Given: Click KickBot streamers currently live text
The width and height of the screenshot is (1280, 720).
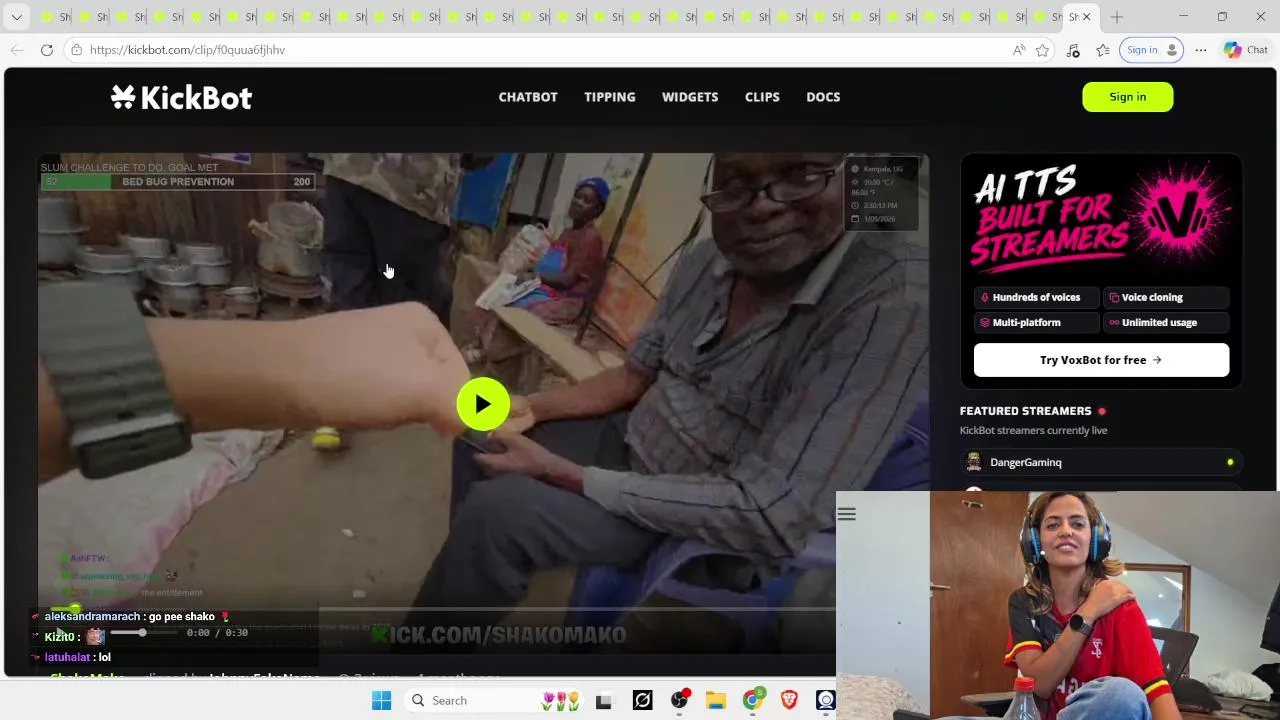Looking at the screenshot, I should click(1033, 430).
